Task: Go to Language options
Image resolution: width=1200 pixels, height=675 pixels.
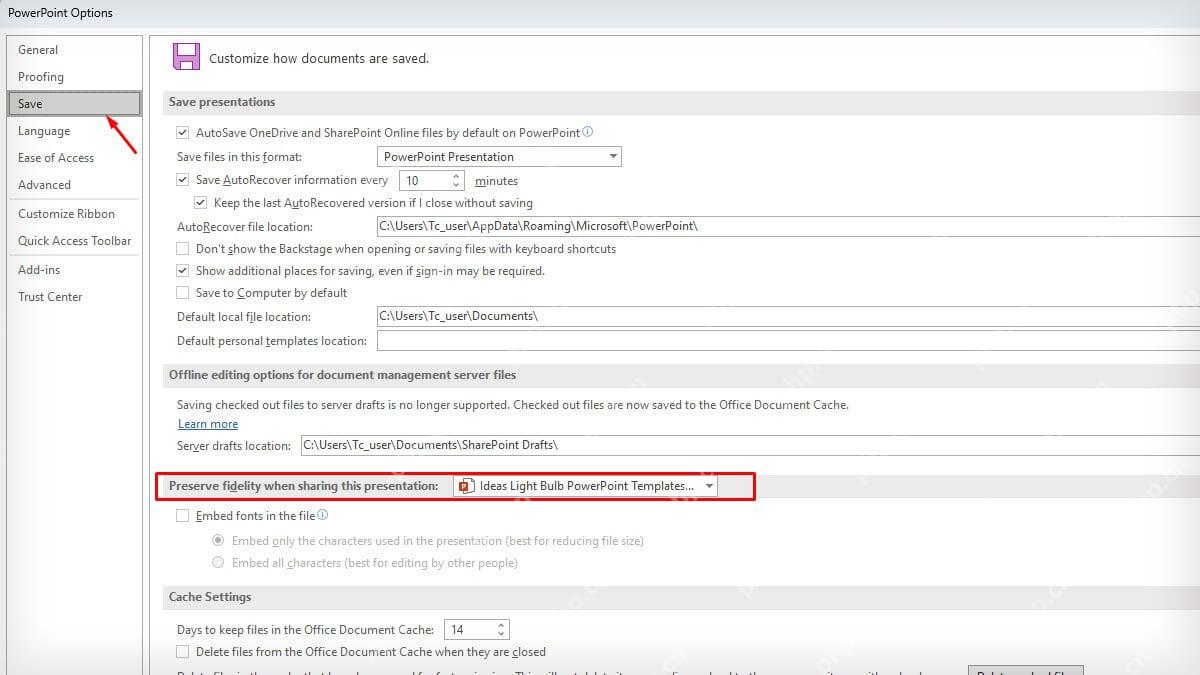Action: 74,131
